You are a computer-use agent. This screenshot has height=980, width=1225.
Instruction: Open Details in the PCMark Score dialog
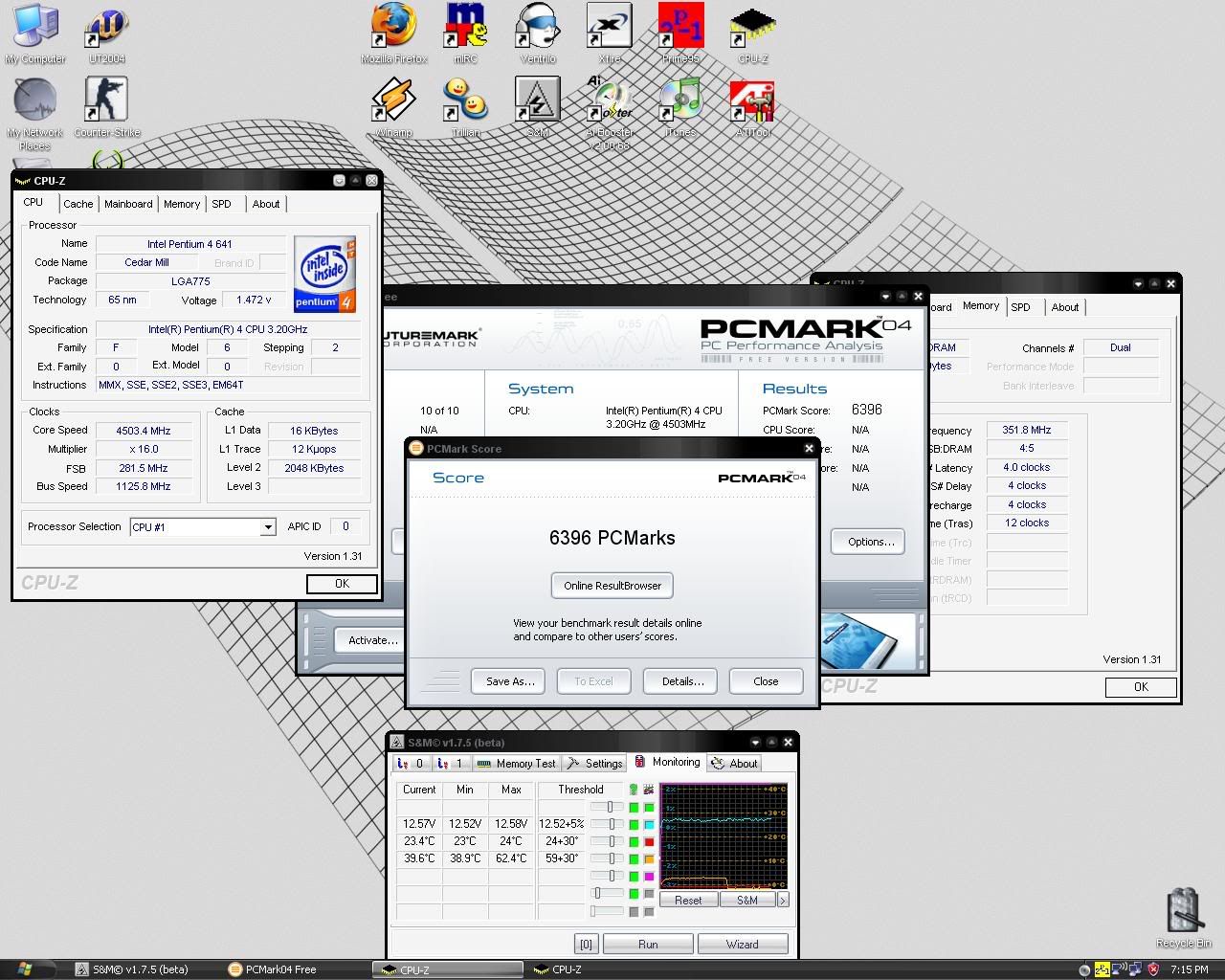(x=682, y=681)
